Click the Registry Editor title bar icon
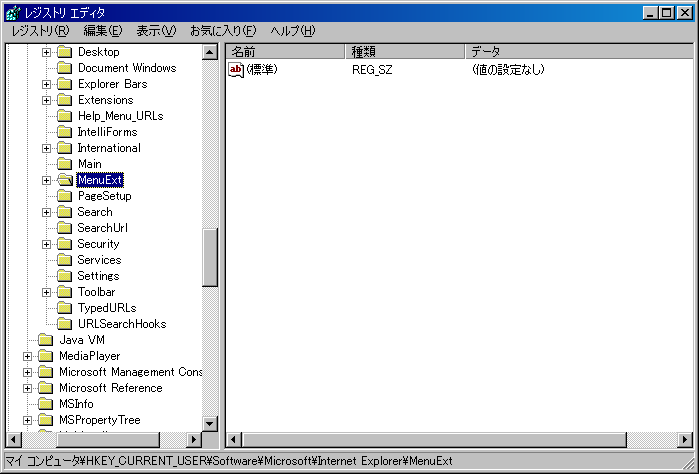The image size is (699, 474). click(x=13, y=12)
